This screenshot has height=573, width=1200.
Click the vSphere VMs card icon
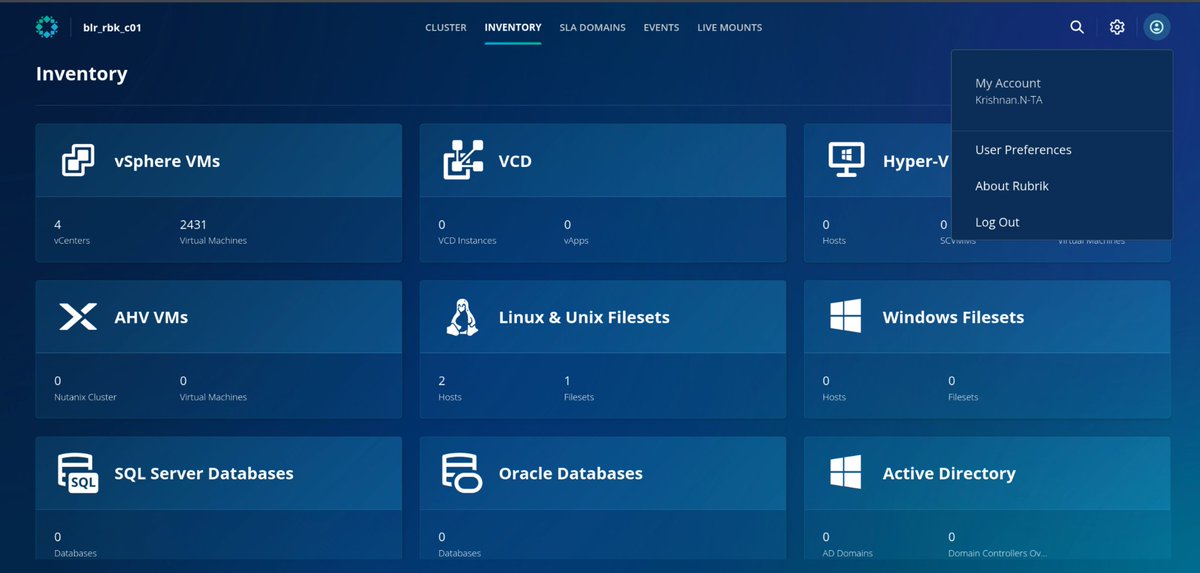tap(78, 160)
